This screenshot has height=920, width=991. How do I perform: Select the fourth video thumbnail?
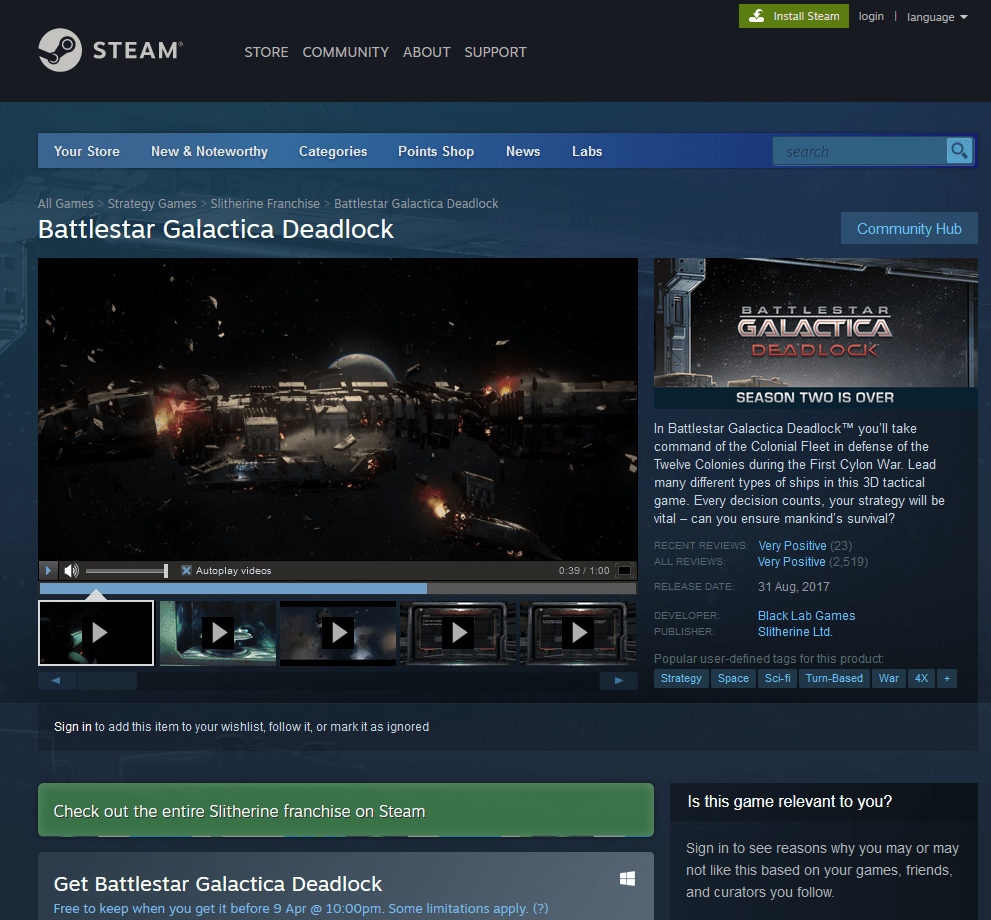click(x=458, y=632)
